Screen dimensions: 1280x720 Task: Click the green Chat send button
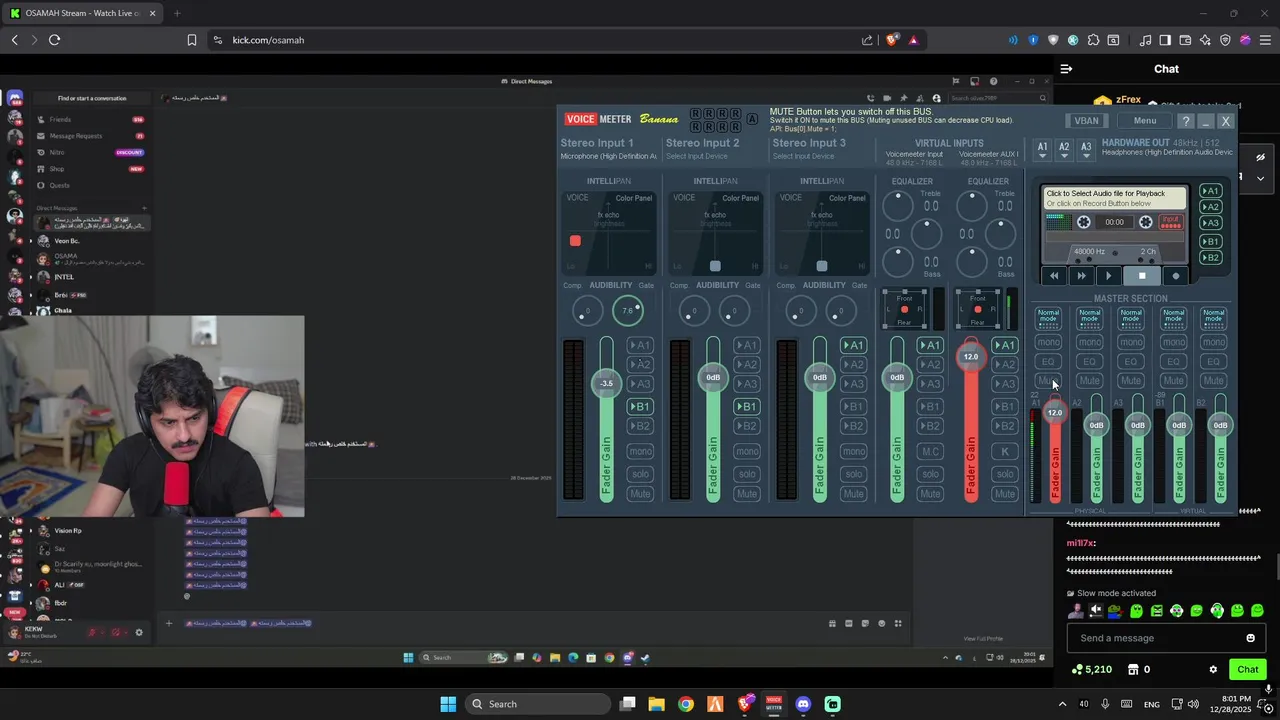click(1248, 670)
